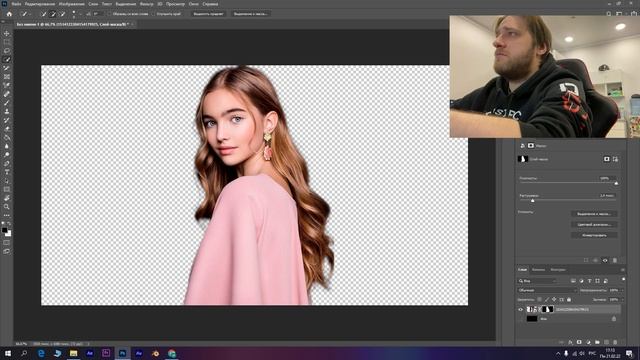Open the Window menu
The height and width of the screenshot is (360, 640).
pos(193,4)
